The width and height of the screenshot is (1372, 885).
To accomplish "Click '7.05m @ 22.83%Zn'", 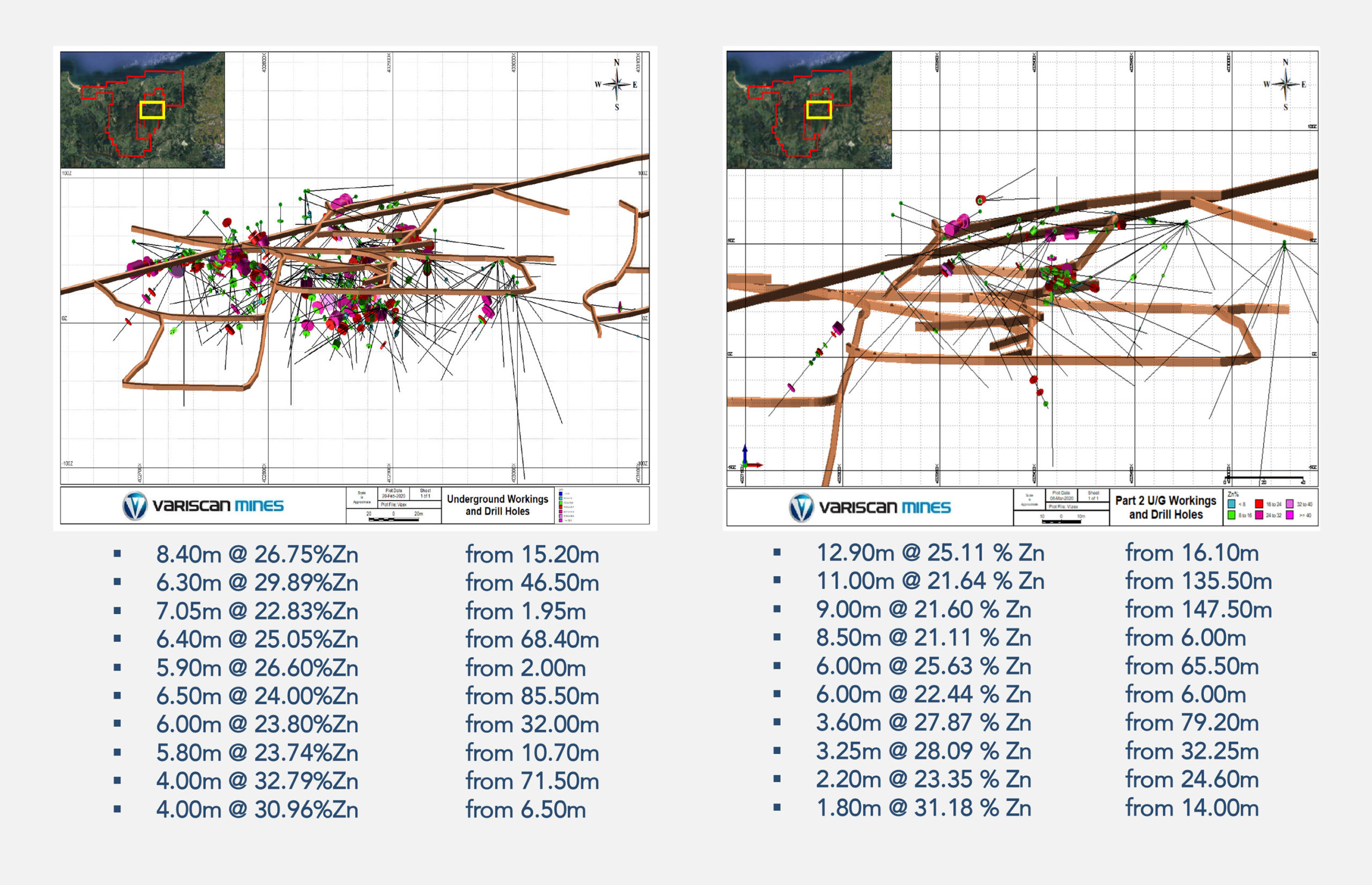I will 257,611.
